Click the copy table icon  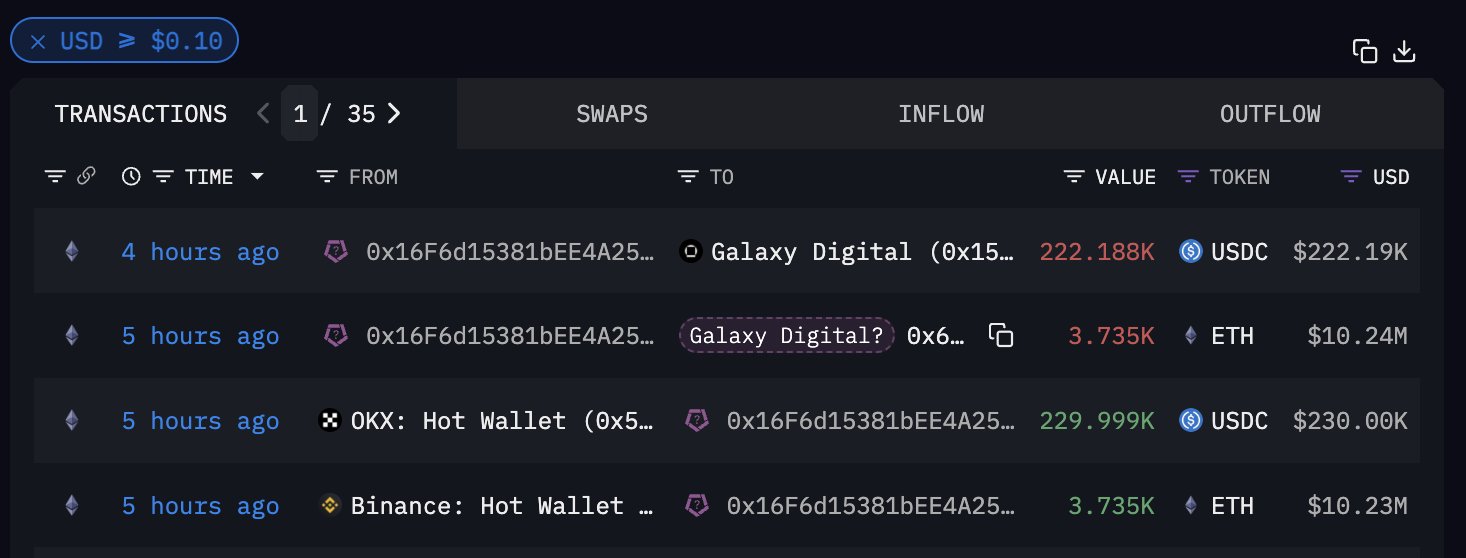tap(1365, 51)
